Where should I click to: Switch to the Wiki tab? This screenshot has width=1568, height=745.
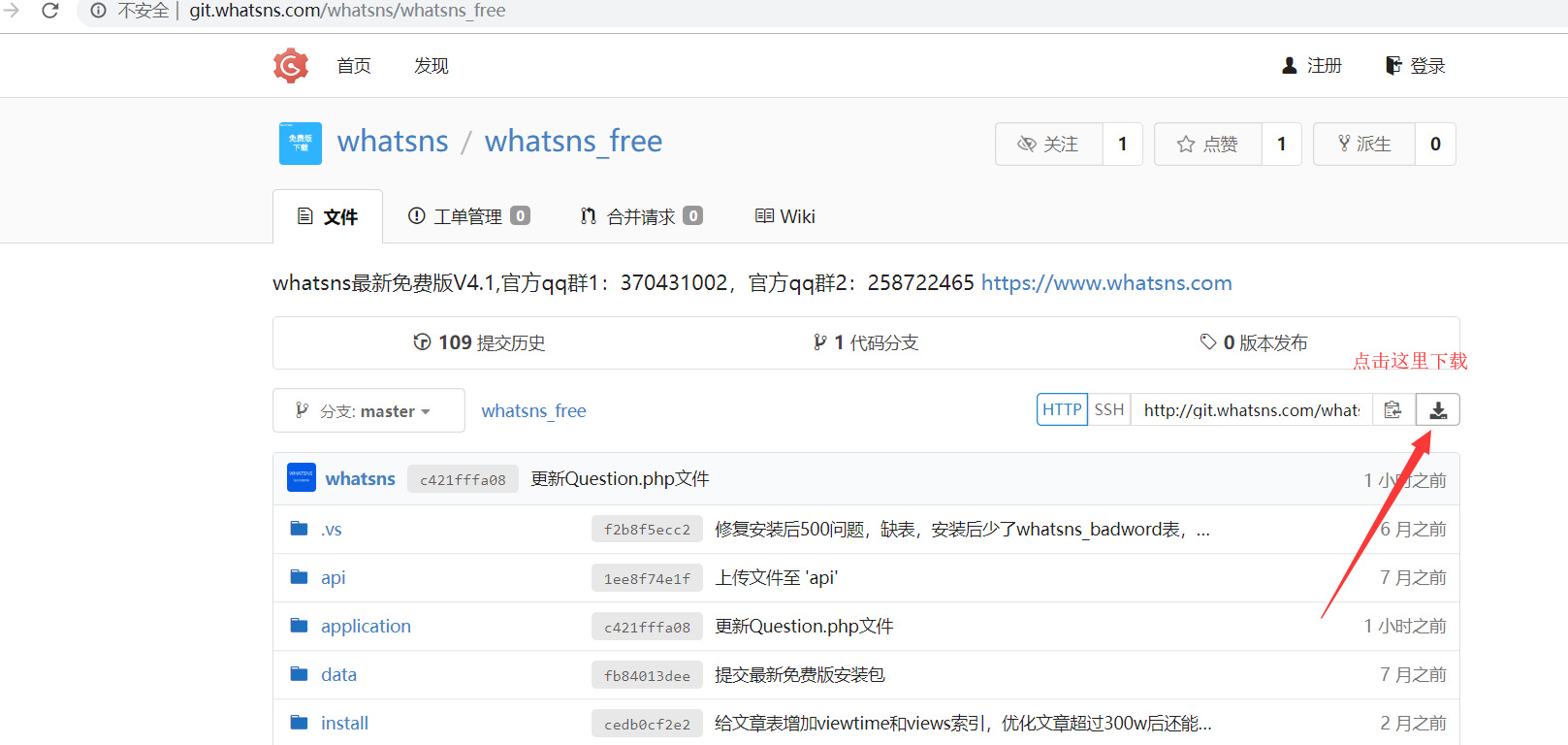785,216
